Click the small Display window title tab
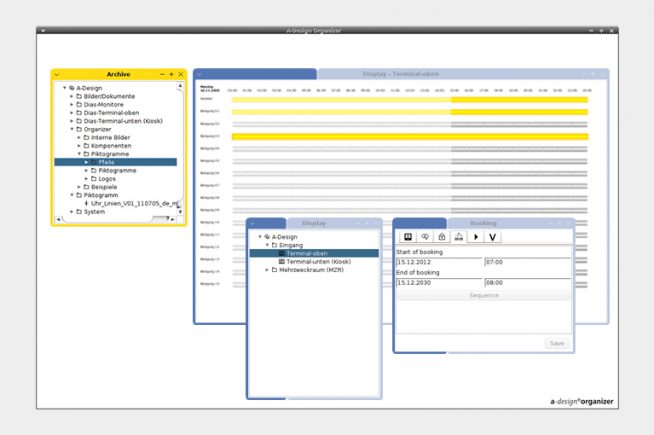This screenshot has width=654, height=435. 314,223
